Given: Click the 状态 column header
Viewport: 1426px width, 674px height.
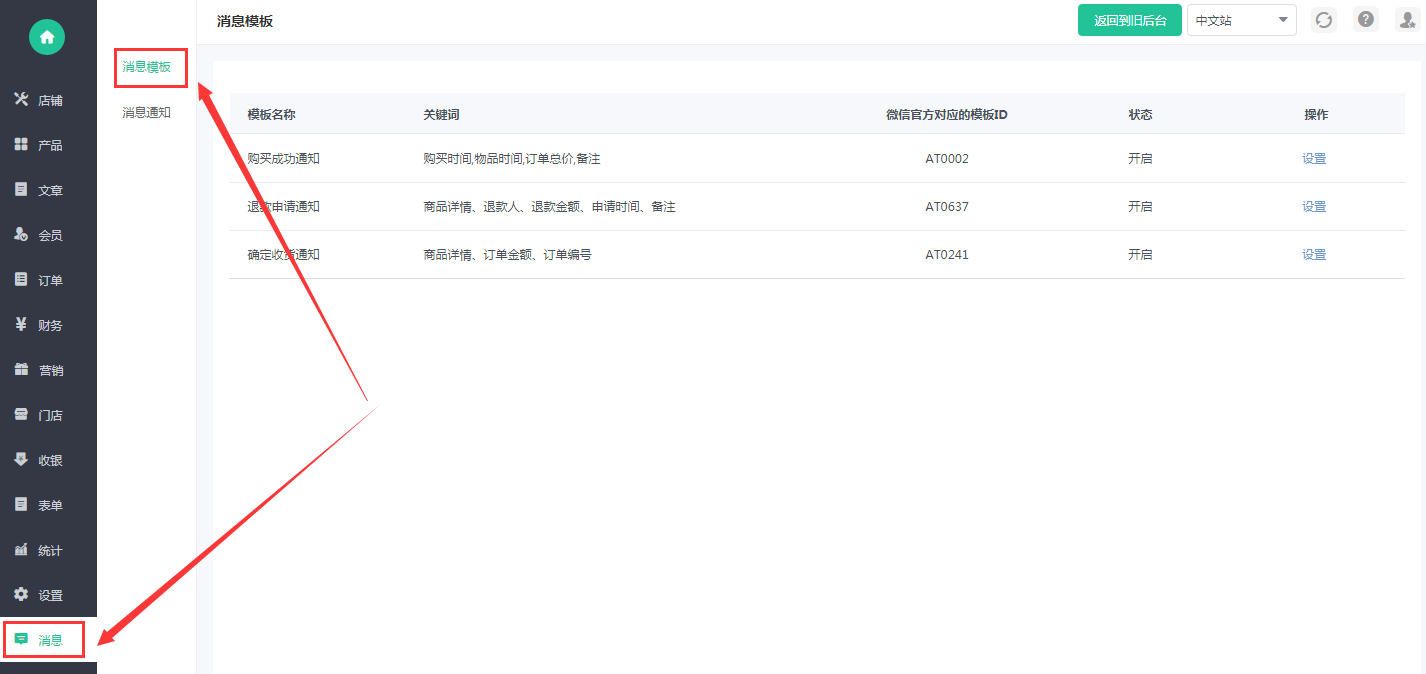Looking at the screenshot, I should (x=1140, y=114).
